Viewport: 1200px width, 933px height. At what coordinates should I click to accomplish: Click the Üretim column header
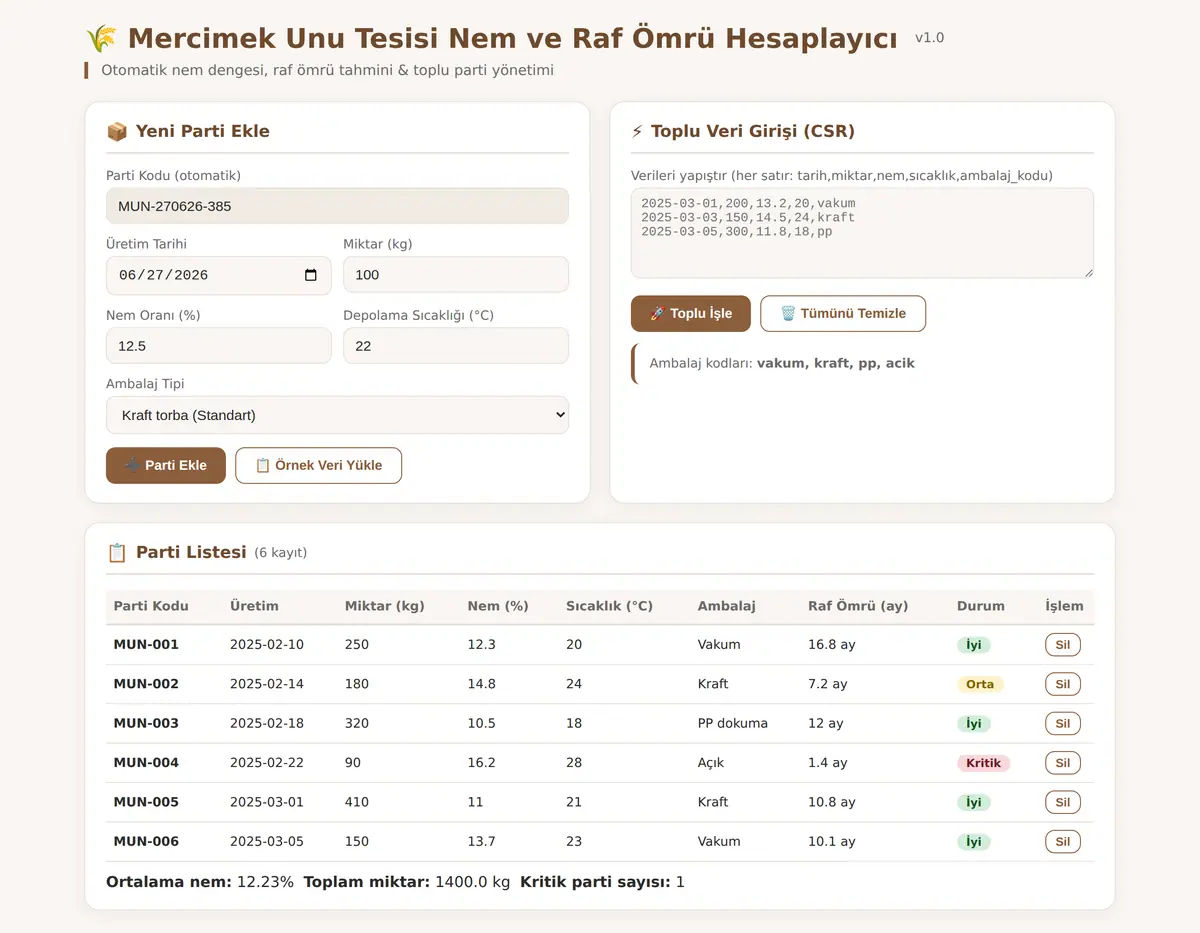pyautogui.click(x=254, y=606)
